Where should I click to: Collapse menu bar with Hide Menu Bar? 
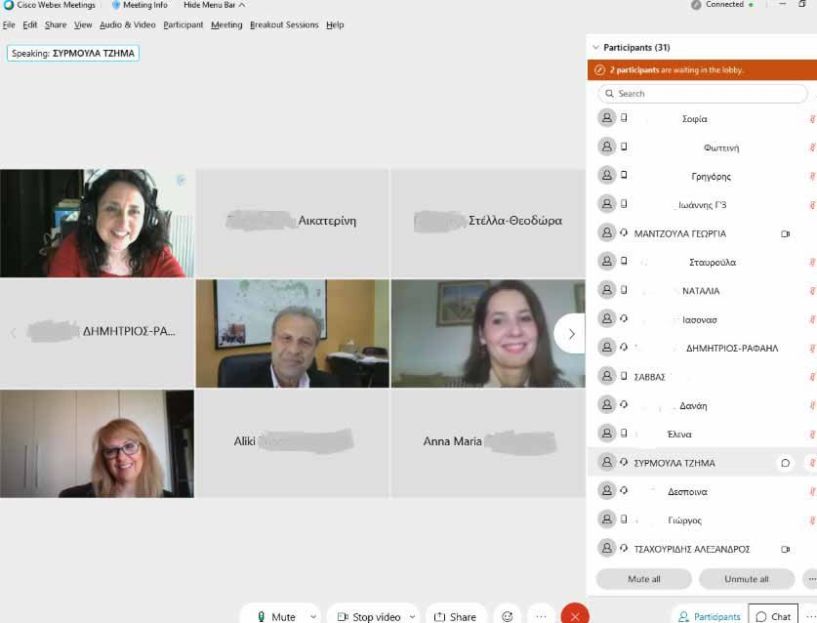point(214,5)
